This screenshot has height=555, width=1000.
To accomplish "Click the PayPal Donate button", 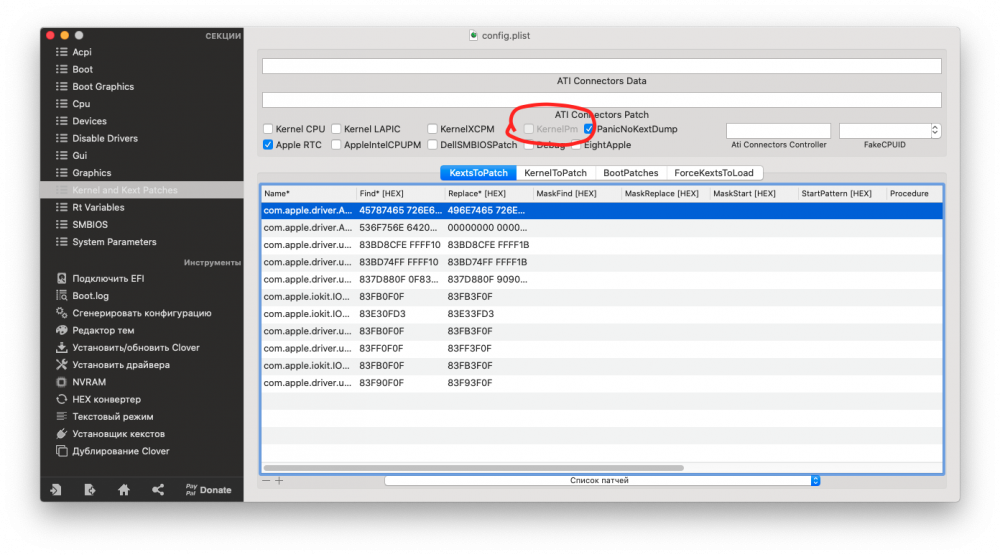I will click(209, 490).
